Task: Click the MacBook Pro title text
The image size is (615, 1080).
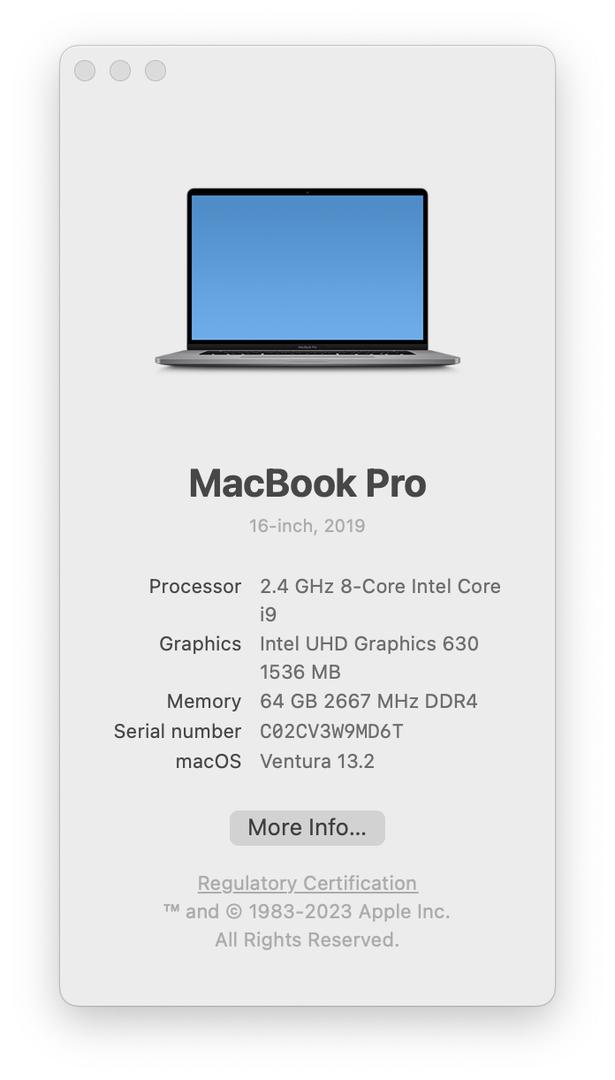Action: tap(307, 483)
